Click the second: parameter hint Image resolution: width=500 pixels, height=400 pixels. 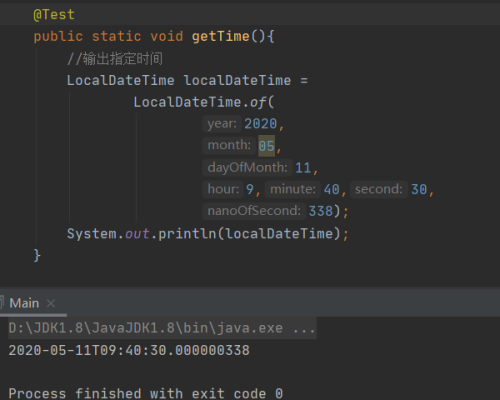379,189
